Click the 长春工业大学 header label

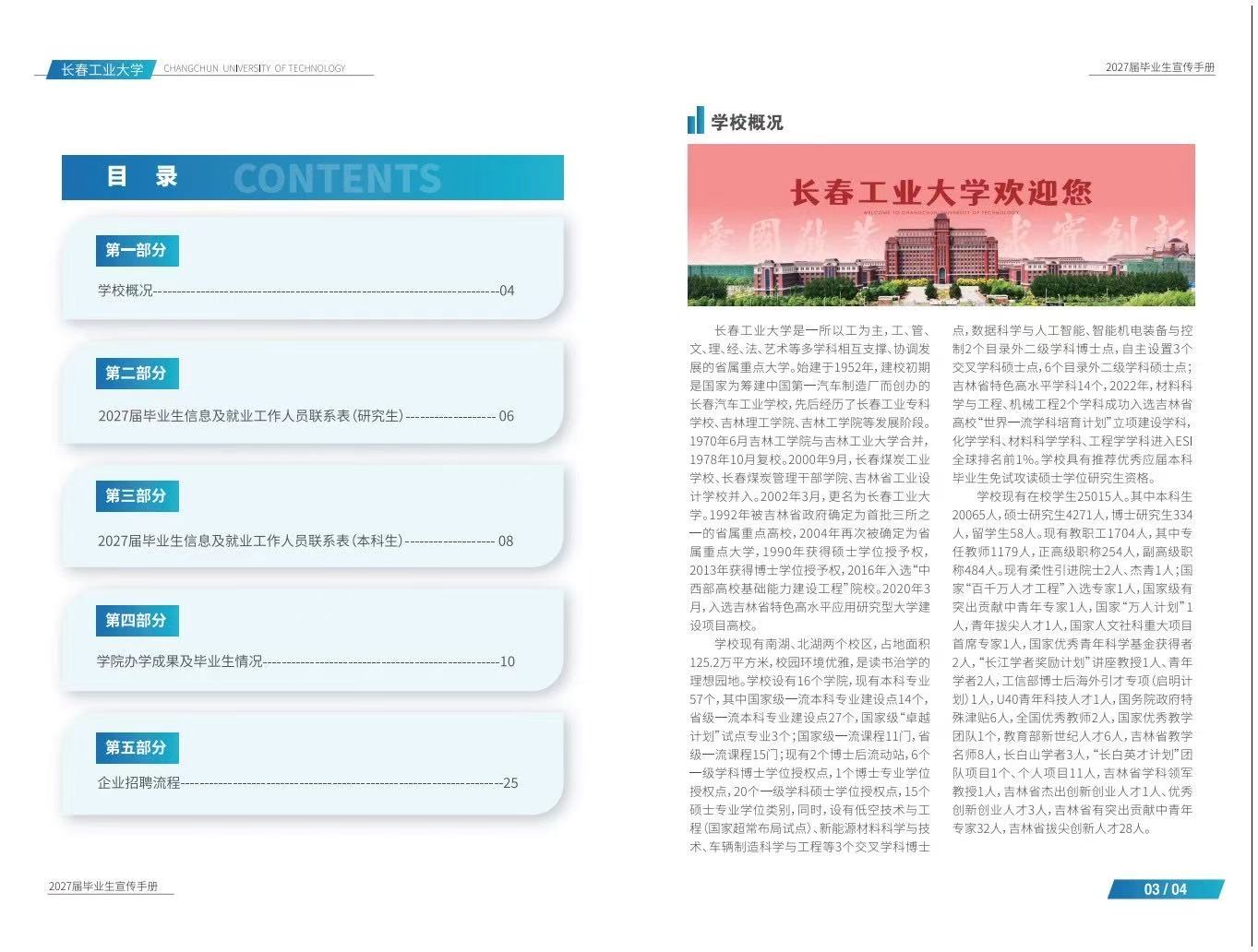click(x=102, y=69)
